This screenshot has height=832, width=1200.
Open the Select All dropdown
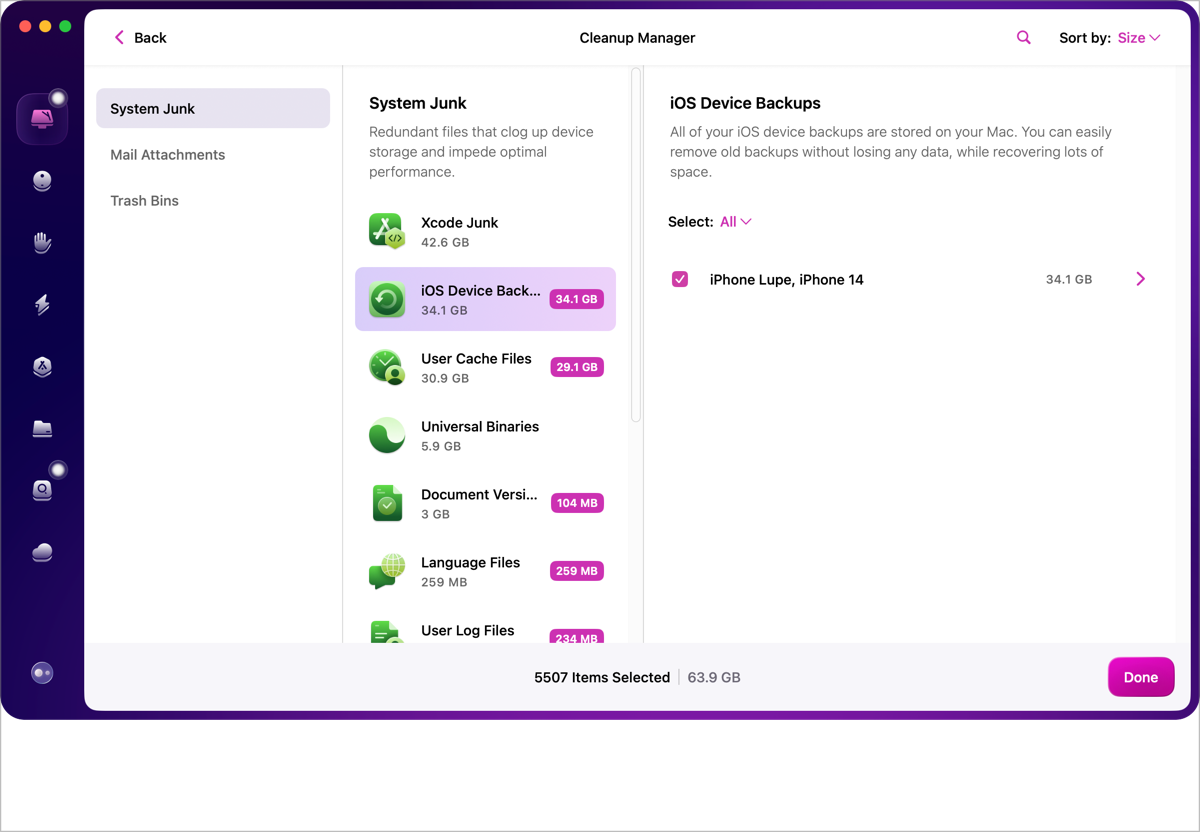pos(735,222)
